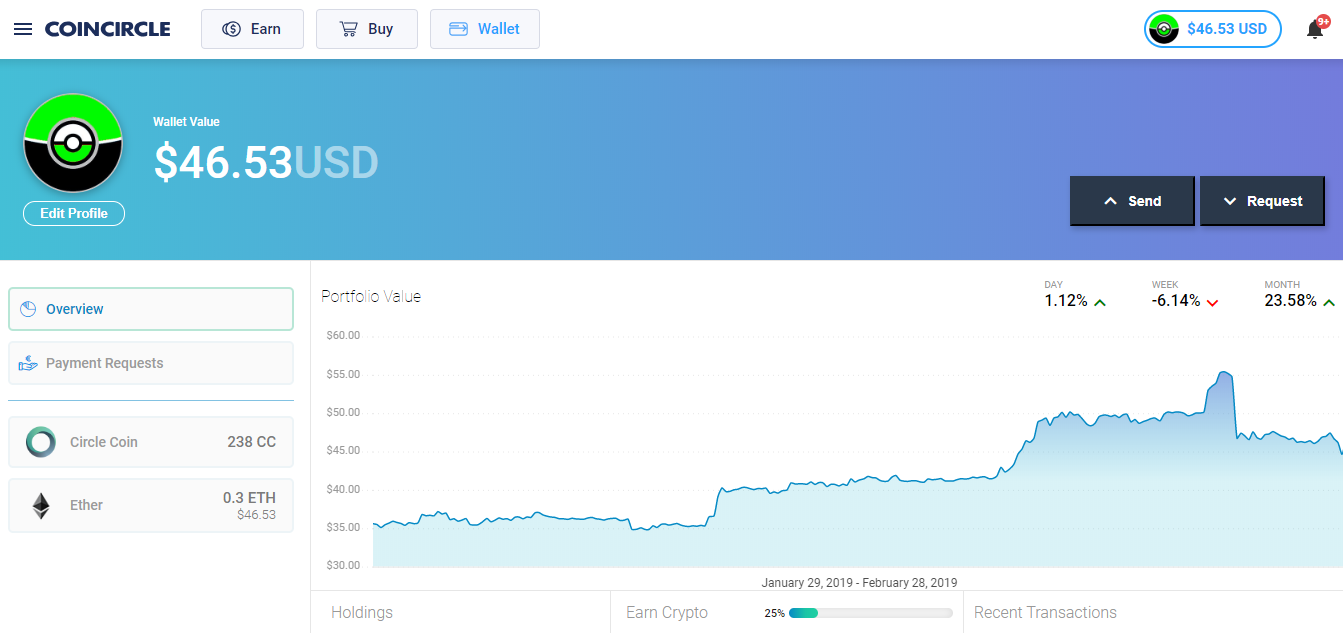Click the $46.53 value under Ether
The image size is (1343, 633).
click(256, 515)
